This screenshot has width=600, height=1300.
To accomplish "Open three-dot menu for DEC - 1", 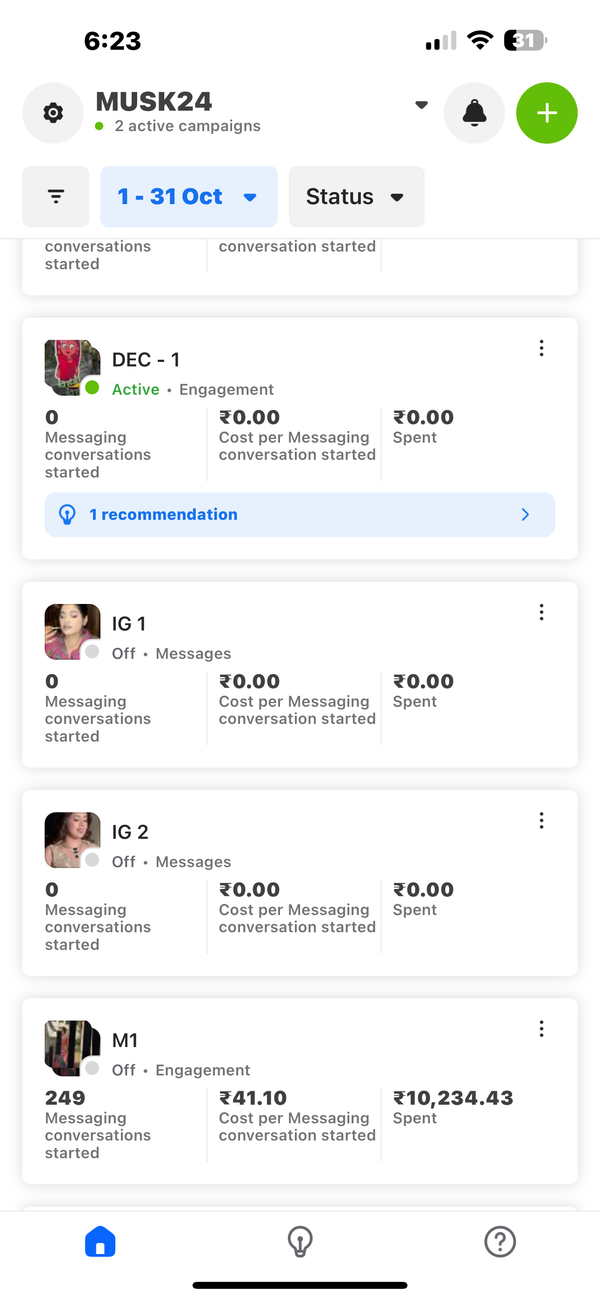I will [x=541, y=348].
